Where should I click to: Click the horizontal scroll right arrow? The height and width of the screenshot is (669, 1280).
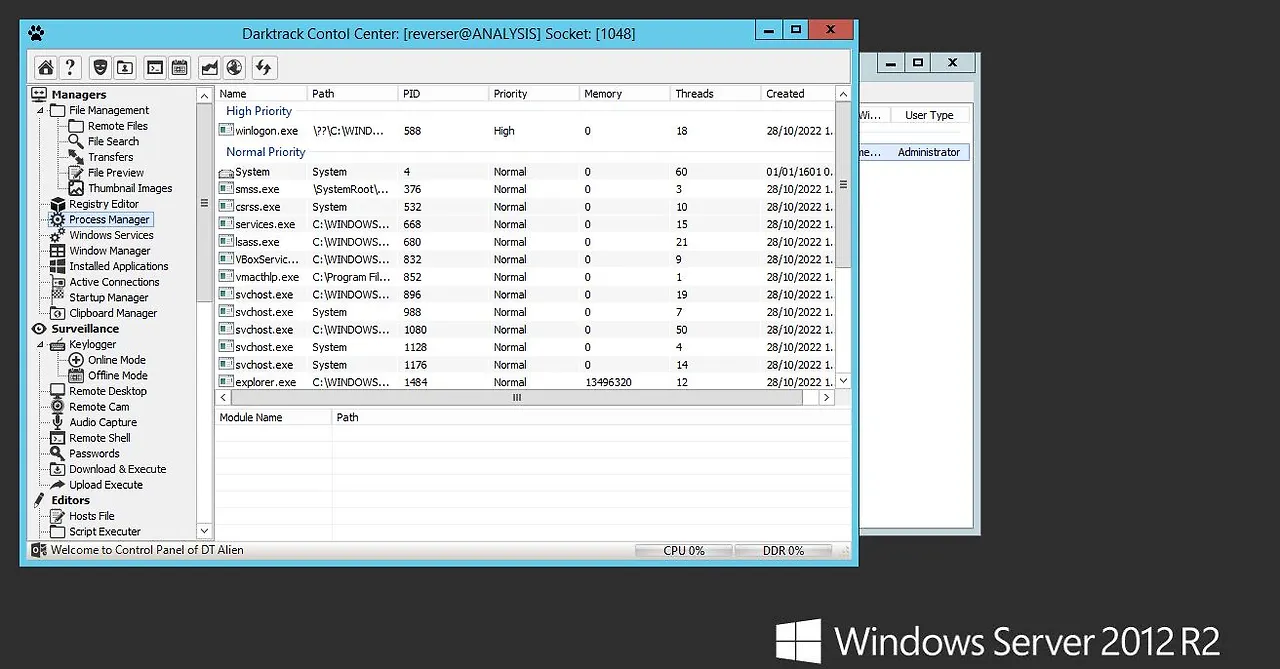click(826, 397)
